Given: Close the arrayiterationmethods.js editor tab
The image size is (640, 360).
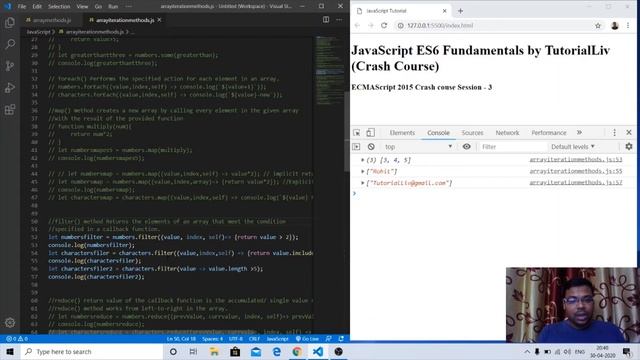Looking at the screenshot, I should click(159, 20).
